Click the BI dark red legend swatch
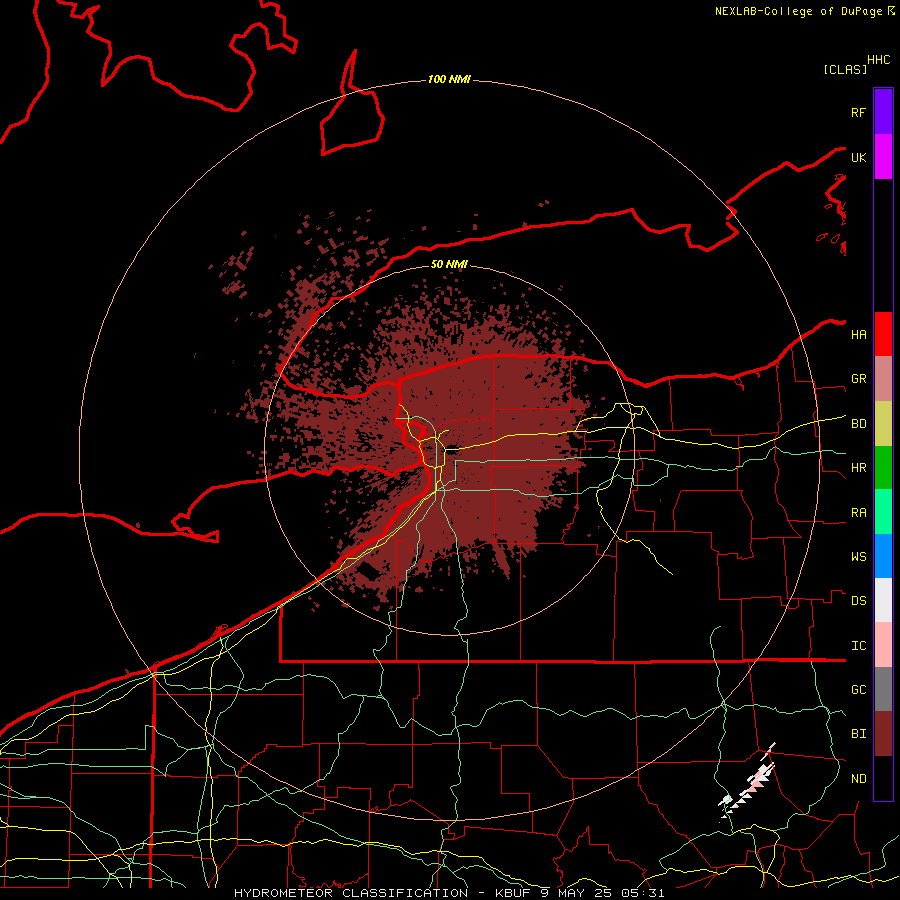This screenshot has height=900, width=900. click(883, 734)
